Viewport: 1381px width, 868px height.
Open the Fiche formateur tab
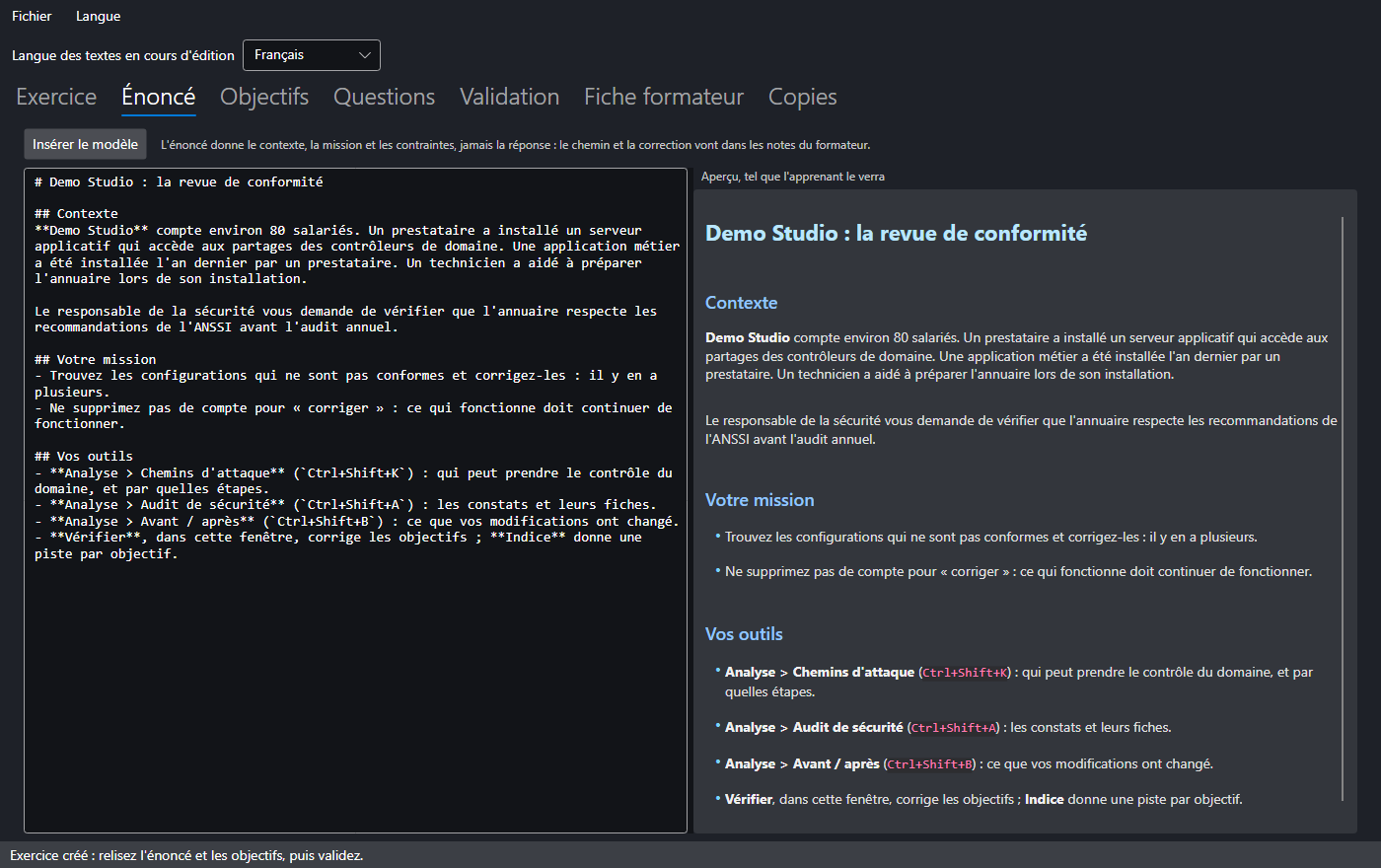click(x=664, y=97)
